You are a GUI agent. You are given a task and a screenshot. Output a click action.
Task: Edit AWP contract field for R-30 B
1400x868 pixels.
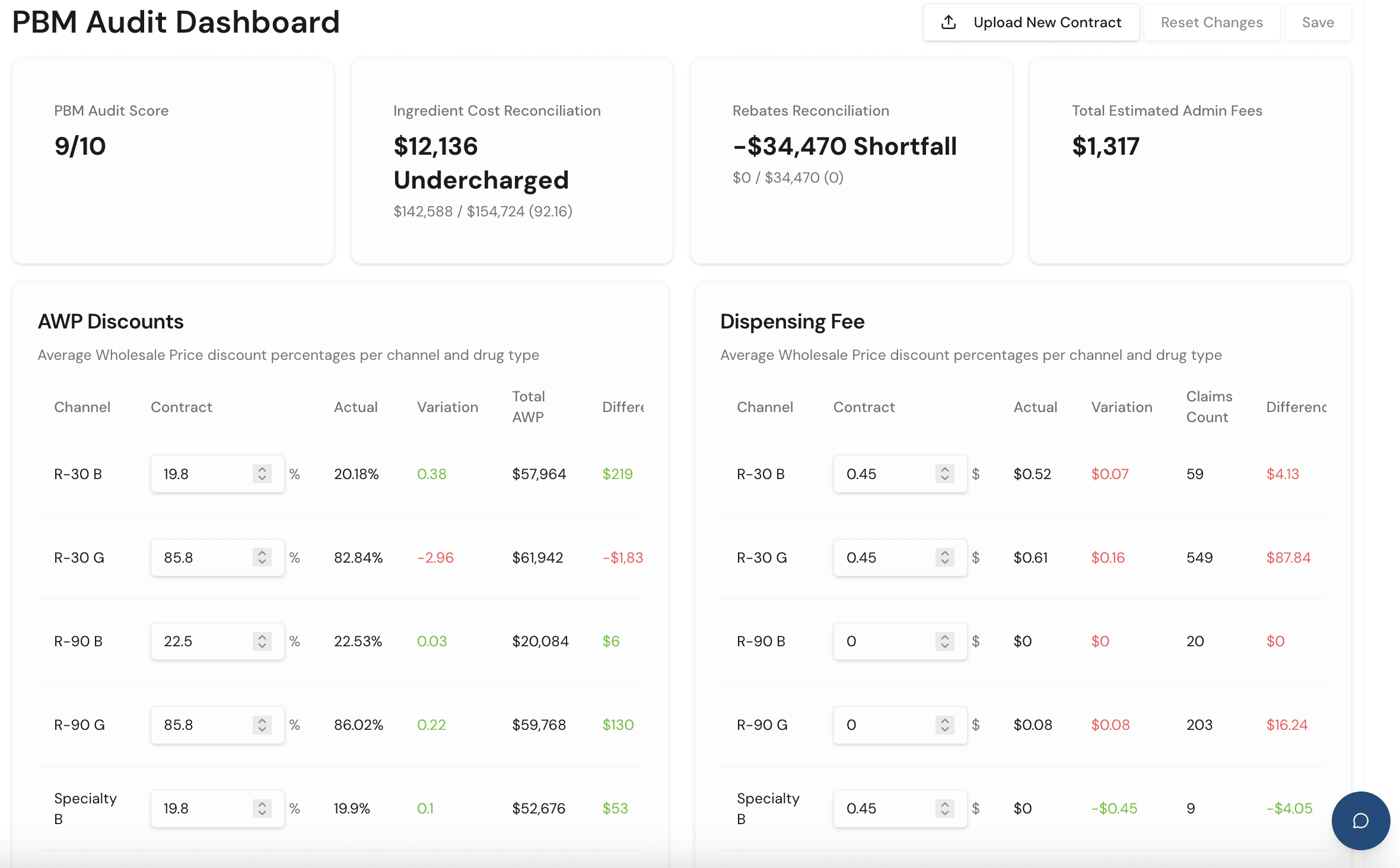217,474
